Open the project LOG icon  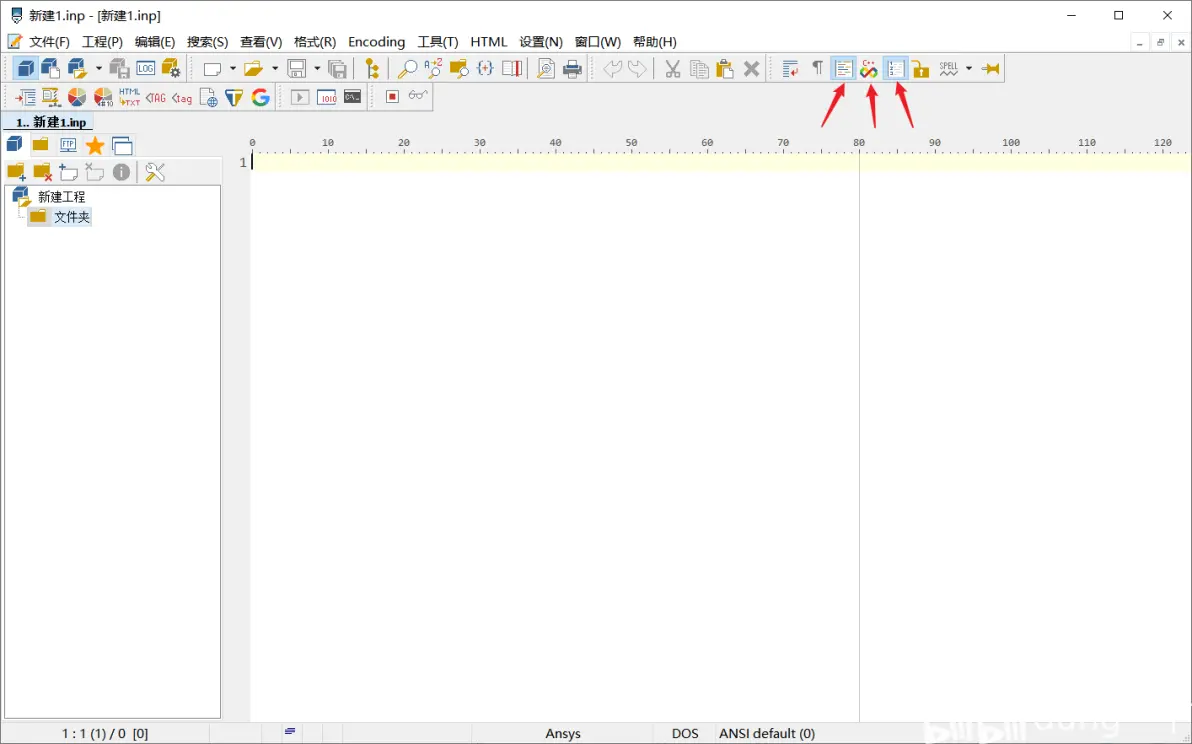click(145, 68)
